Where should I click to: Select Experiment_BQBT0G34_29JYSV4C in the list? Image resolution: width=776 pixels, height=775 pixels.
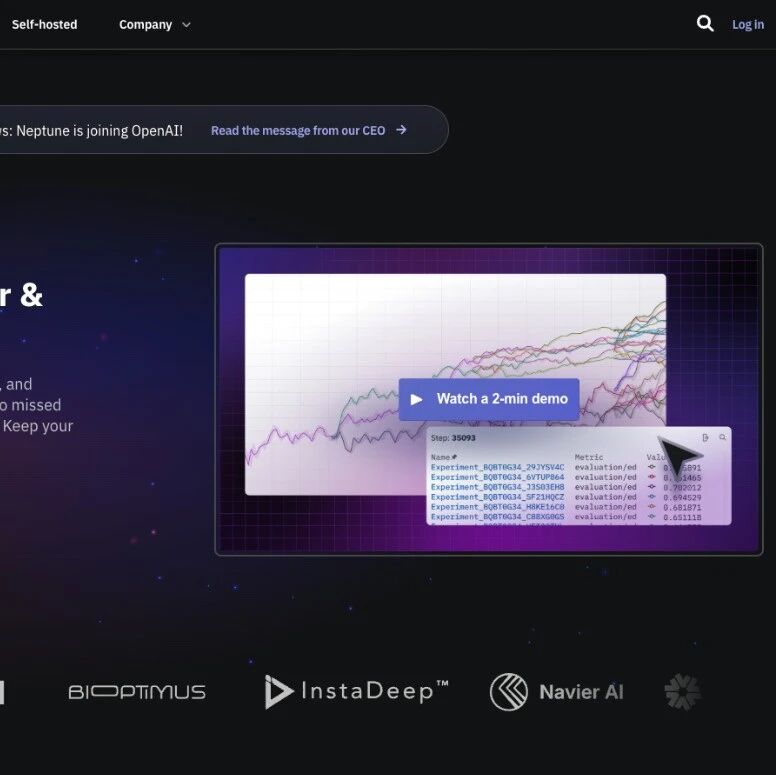[497, 467]
